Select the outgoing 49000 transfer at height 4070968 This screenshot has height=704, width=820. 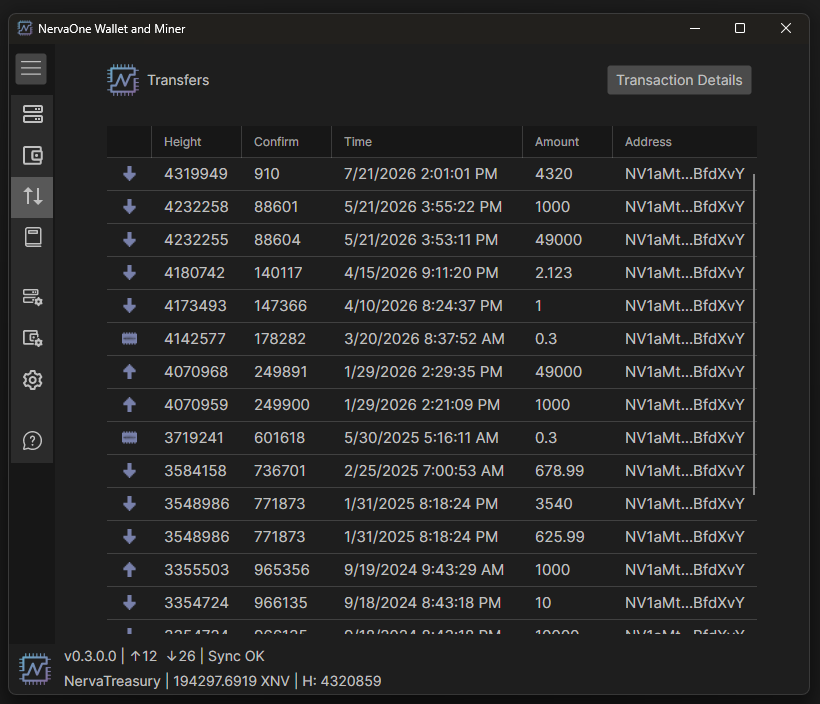pos(431,372)
